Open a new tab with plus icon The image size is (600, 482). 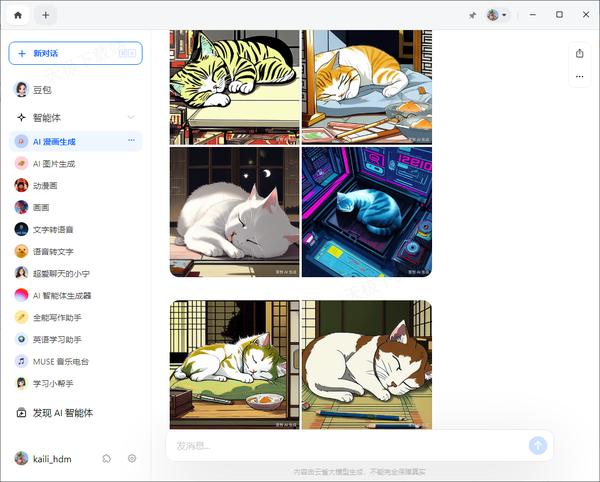tap(46, 15)
